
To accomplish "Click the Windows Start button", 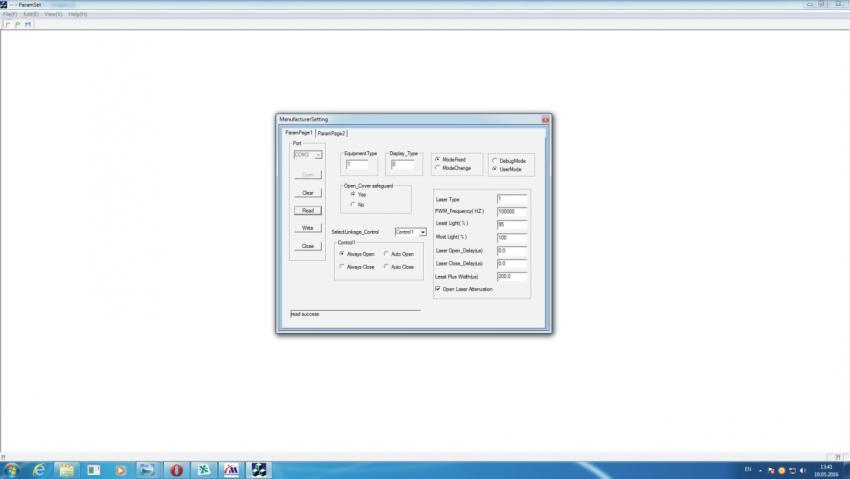I will [11, 469].
